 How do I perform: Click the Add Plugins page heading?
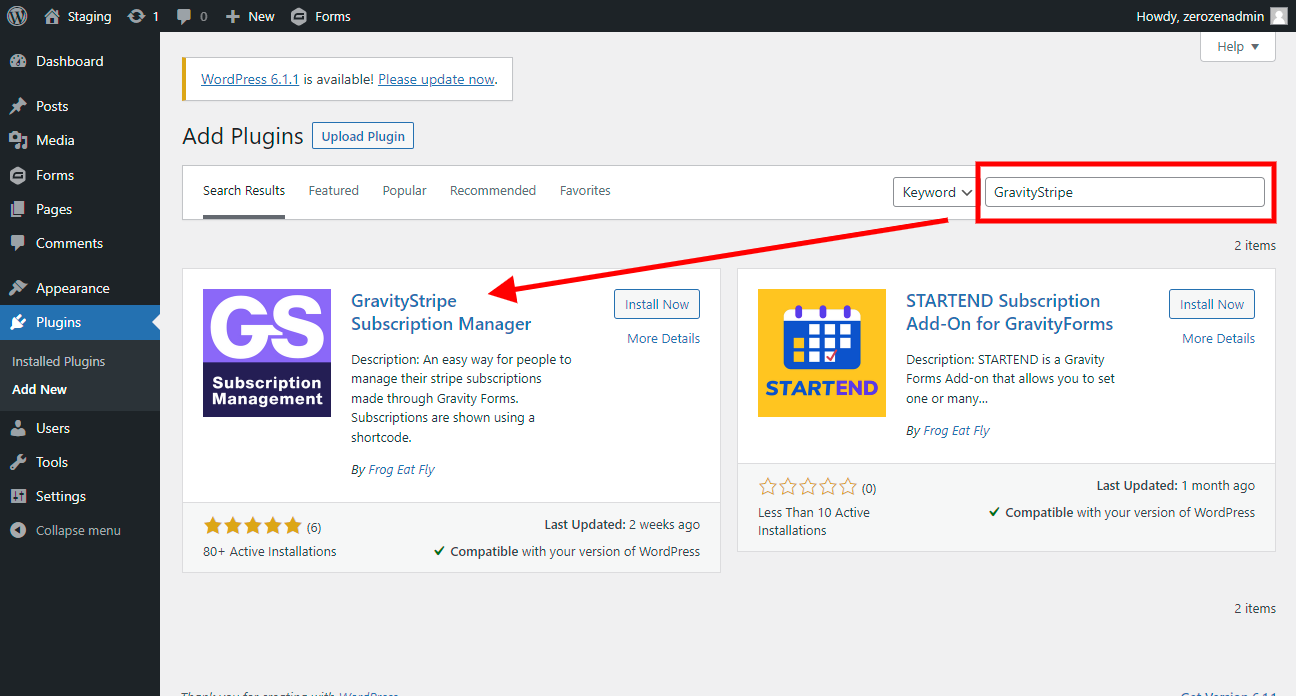[243, 136]
